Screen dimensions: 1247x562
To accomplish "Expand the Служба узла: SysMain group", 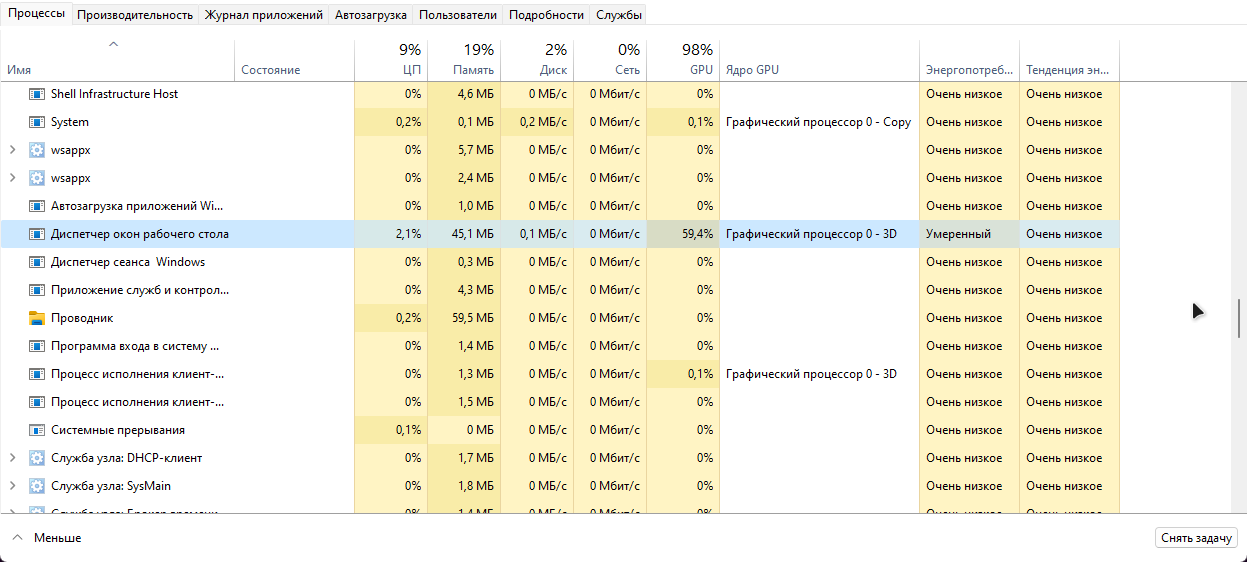I will pyautogui.click(x=12, y=486).
